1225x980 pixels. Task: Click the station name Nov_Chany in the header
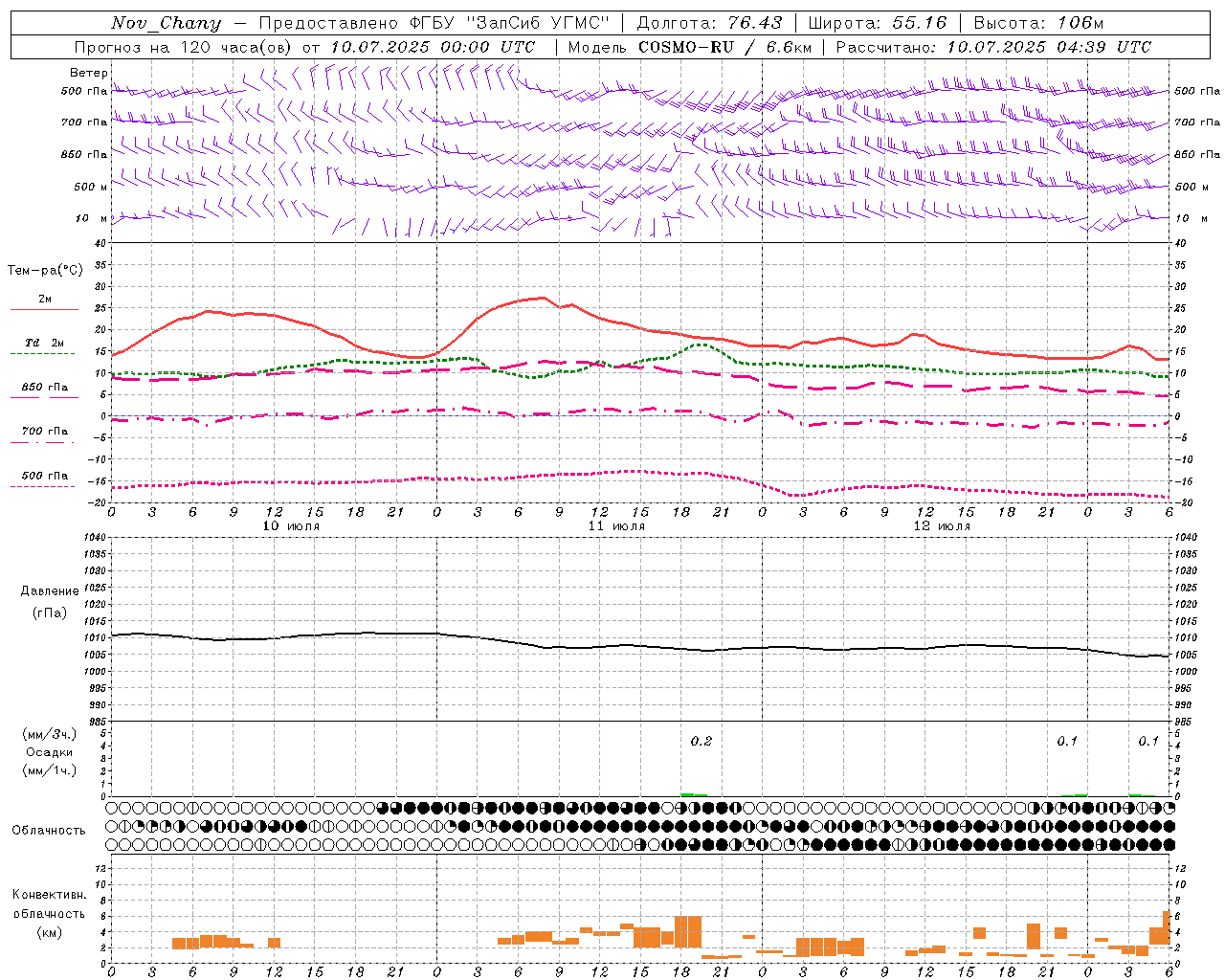pyautogui.click(x=166, y=23)
